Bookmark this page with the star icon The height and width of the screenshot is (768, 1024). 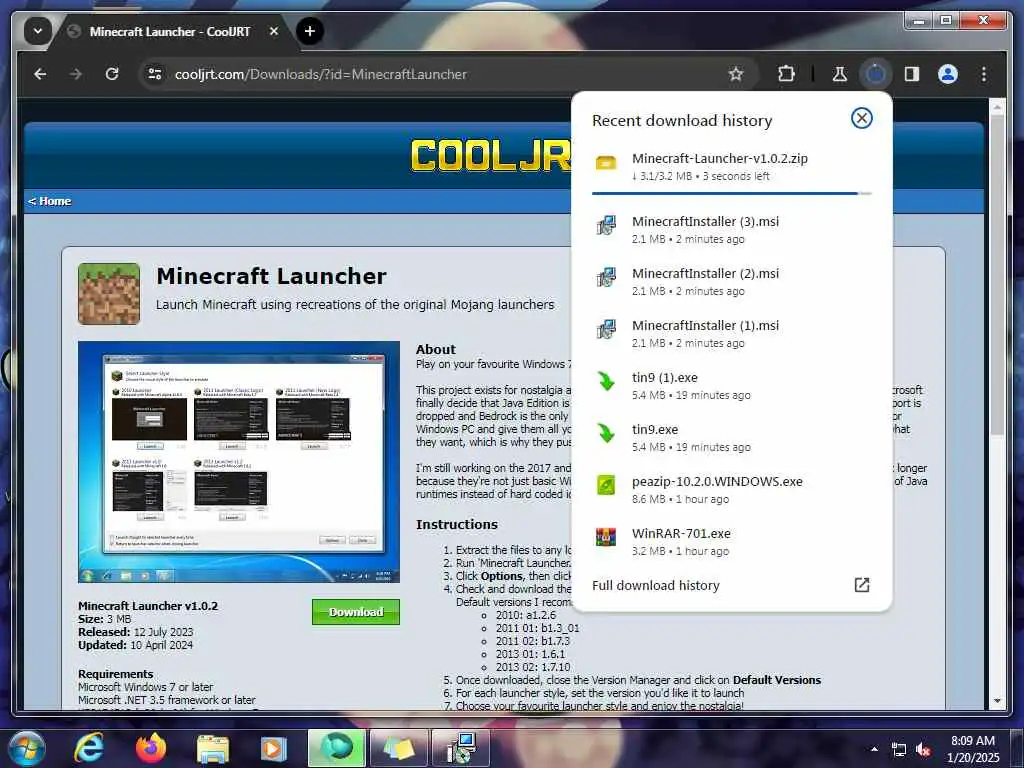click(x=736, y=74)
